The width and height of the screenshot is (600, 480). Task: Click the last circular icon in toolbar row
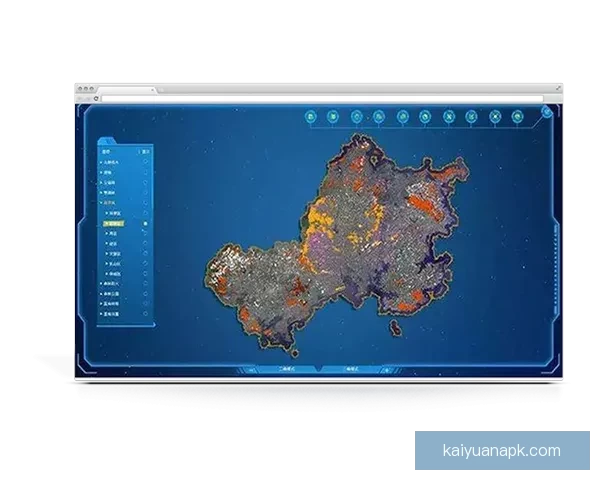[x=518, y=117]
